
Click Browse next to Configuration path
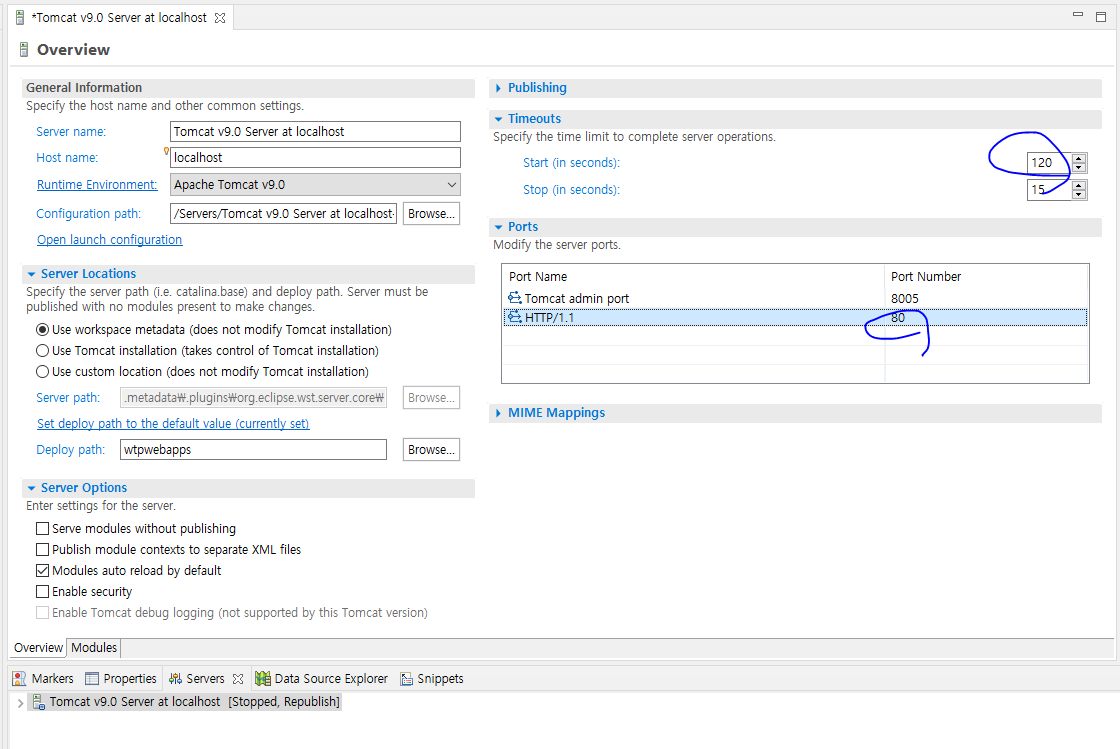[431, 213]
